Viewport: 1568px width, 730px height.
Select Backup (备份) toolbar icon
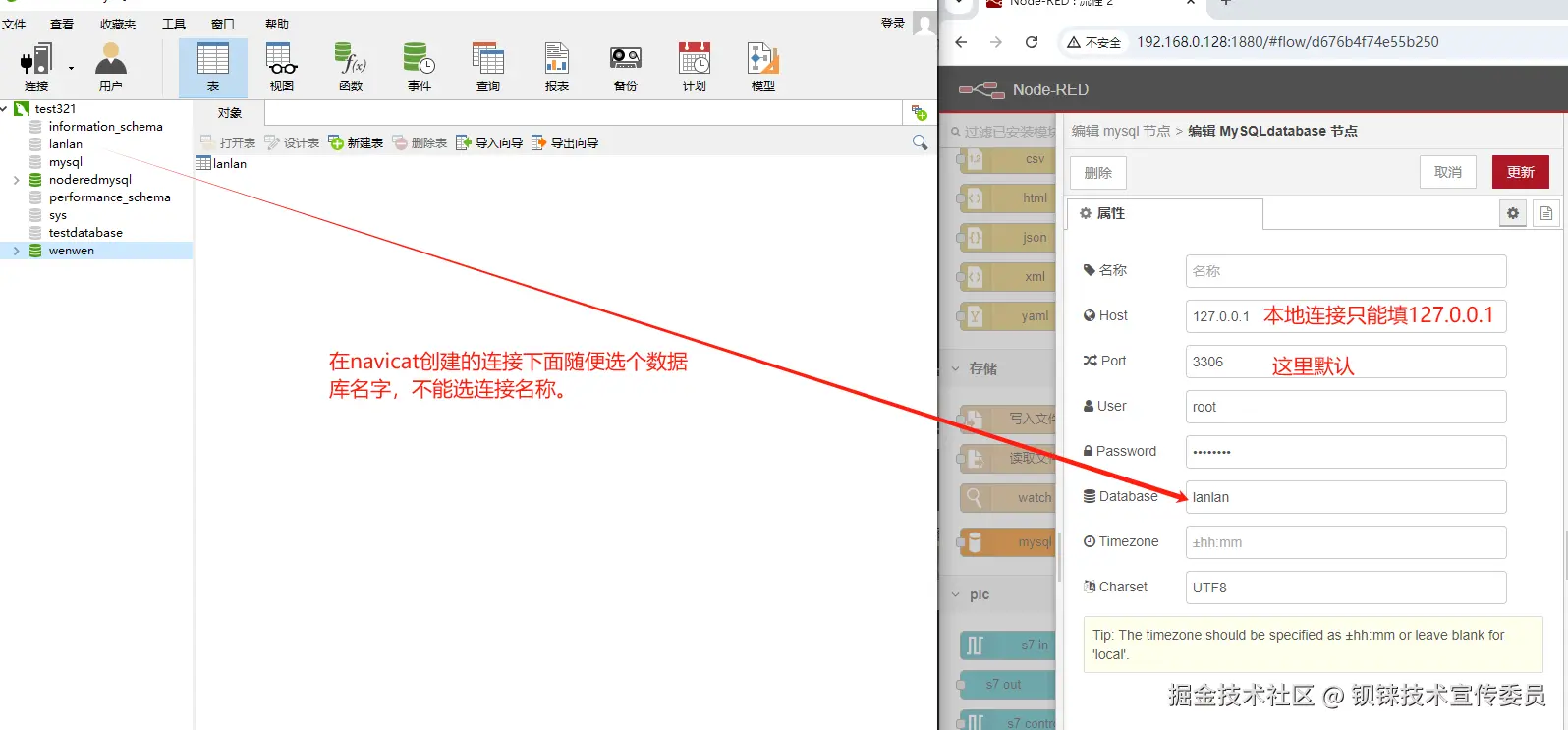[x=626, y=68]
